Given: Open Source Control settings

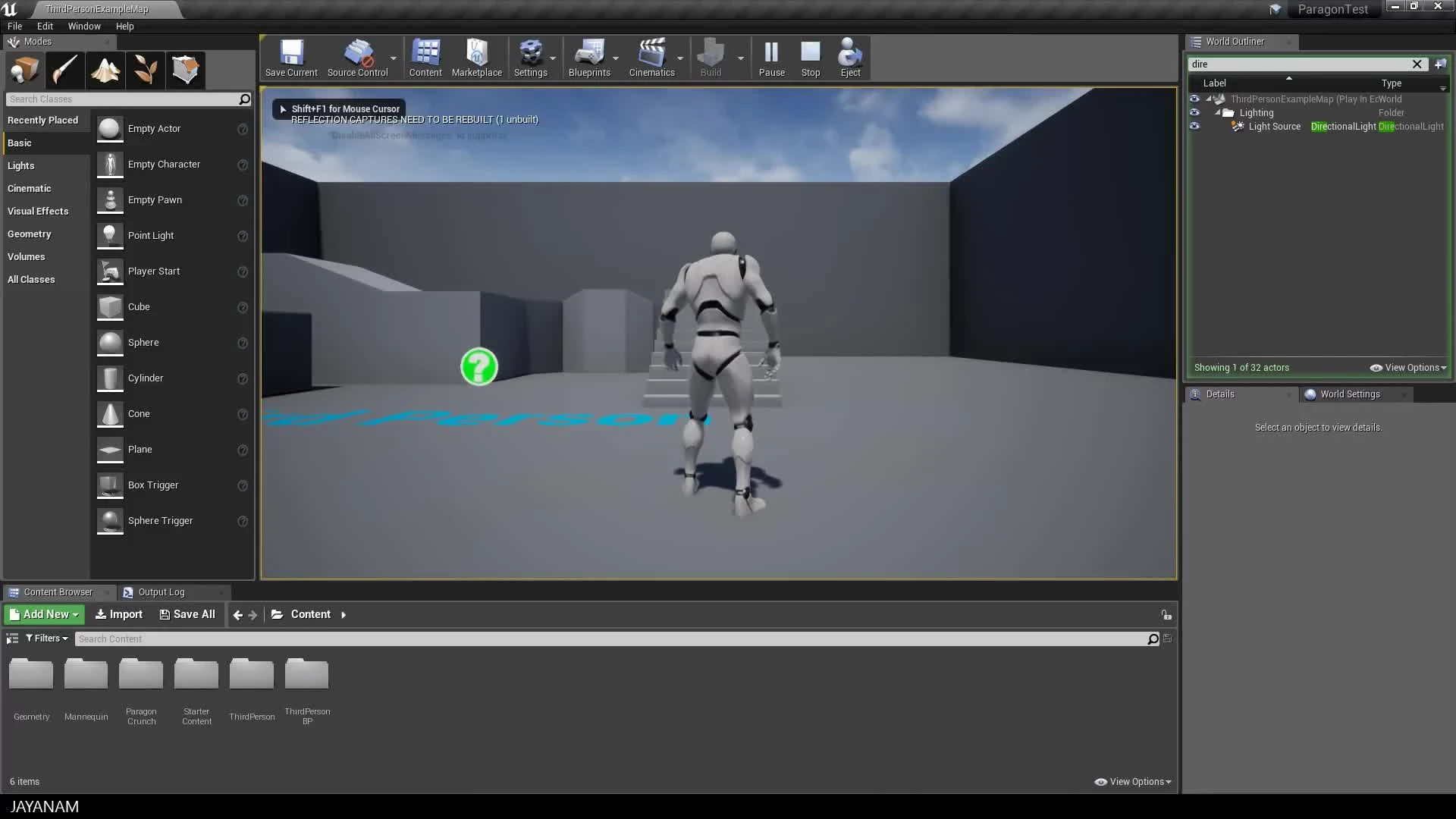Looking at the screenshot, I should 359,57.
